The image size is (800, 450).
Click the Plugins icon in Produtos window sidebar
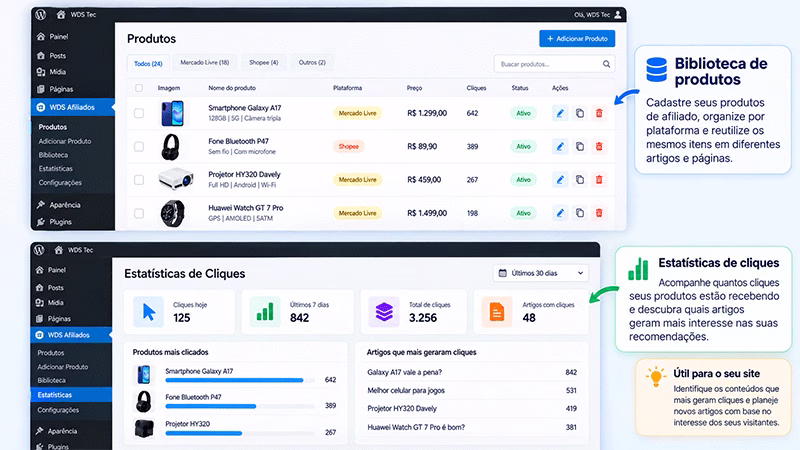pyautogui.click(x=41, y=221)
